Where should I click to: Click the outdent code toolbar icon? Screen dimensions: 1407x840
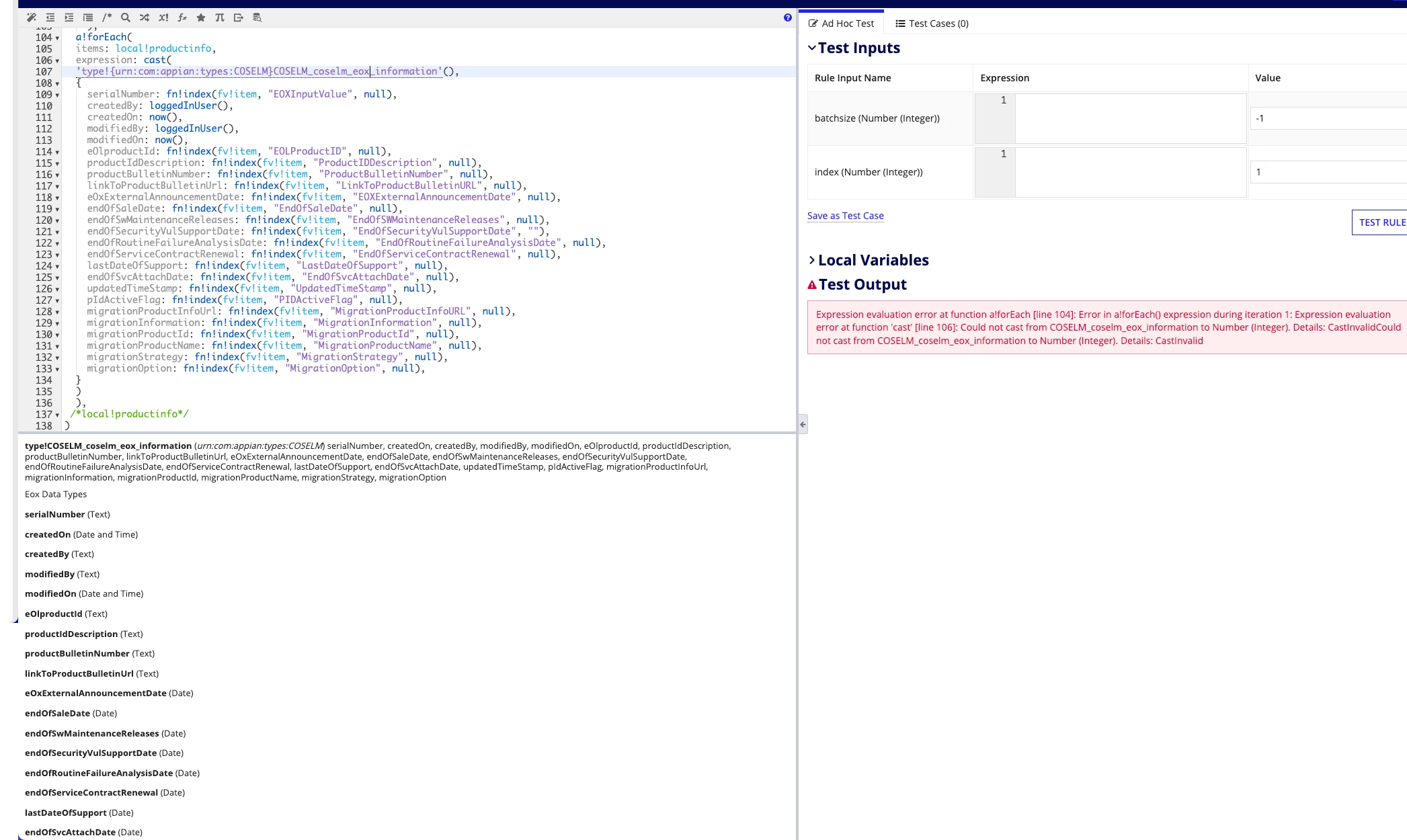(x=50, y=17)
